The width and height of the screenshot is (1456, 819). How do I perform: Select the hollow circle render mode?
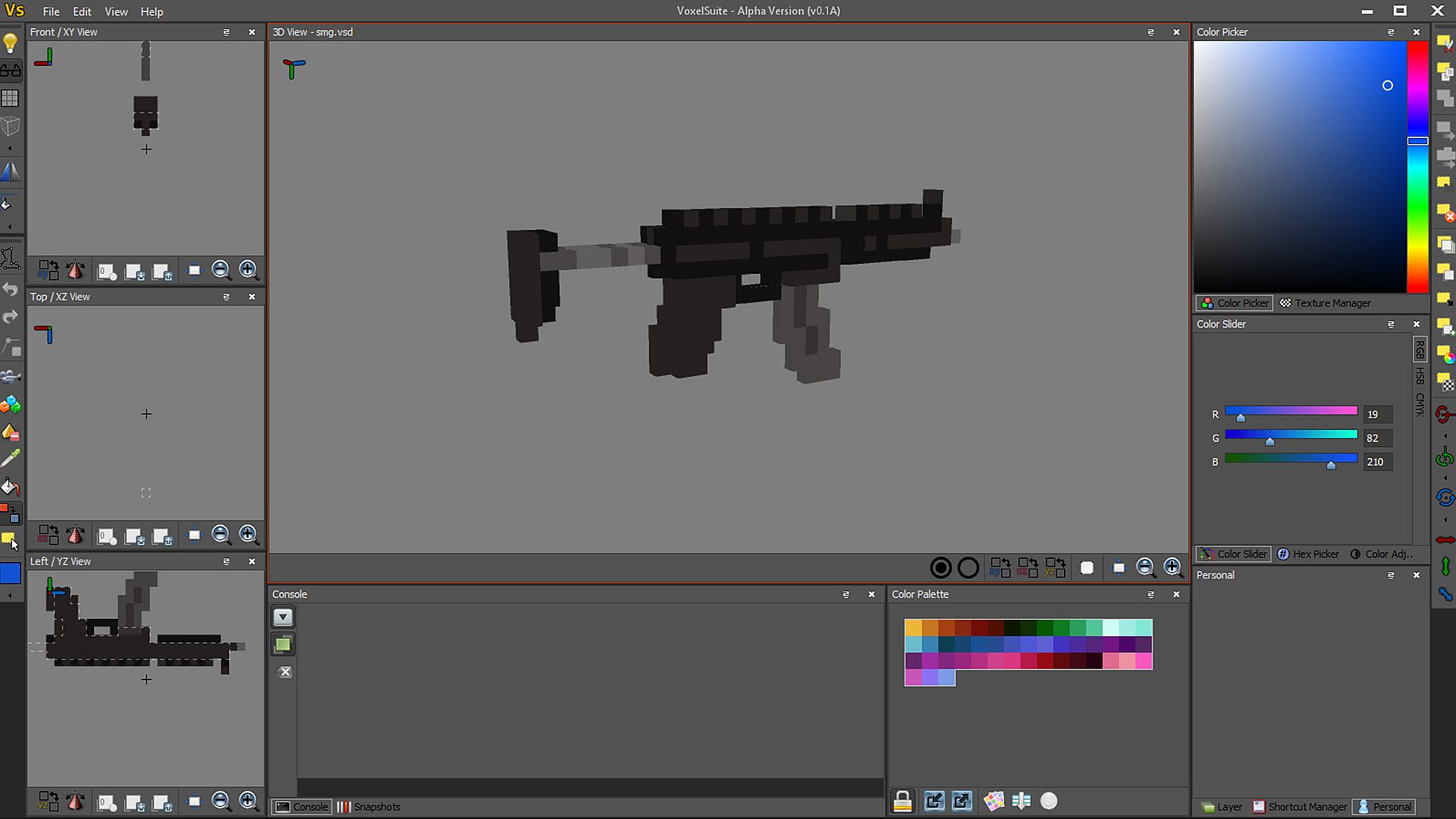[x=968, y=567]
